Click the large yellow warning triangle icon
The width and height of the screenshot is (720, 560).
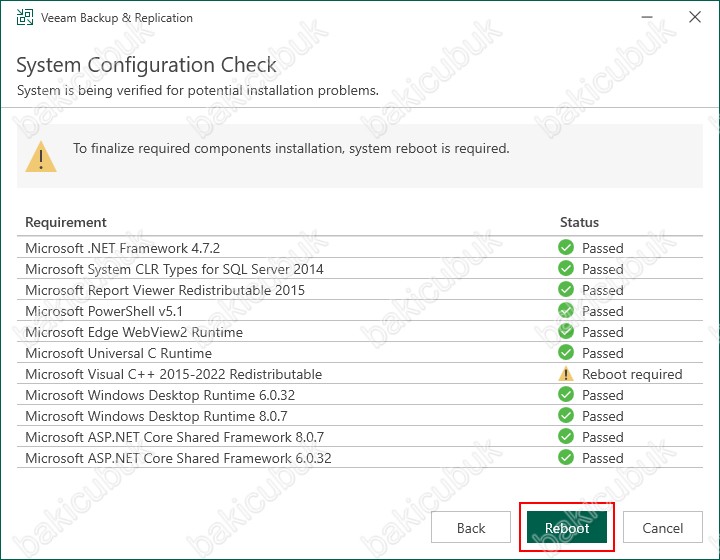(41, 157)
